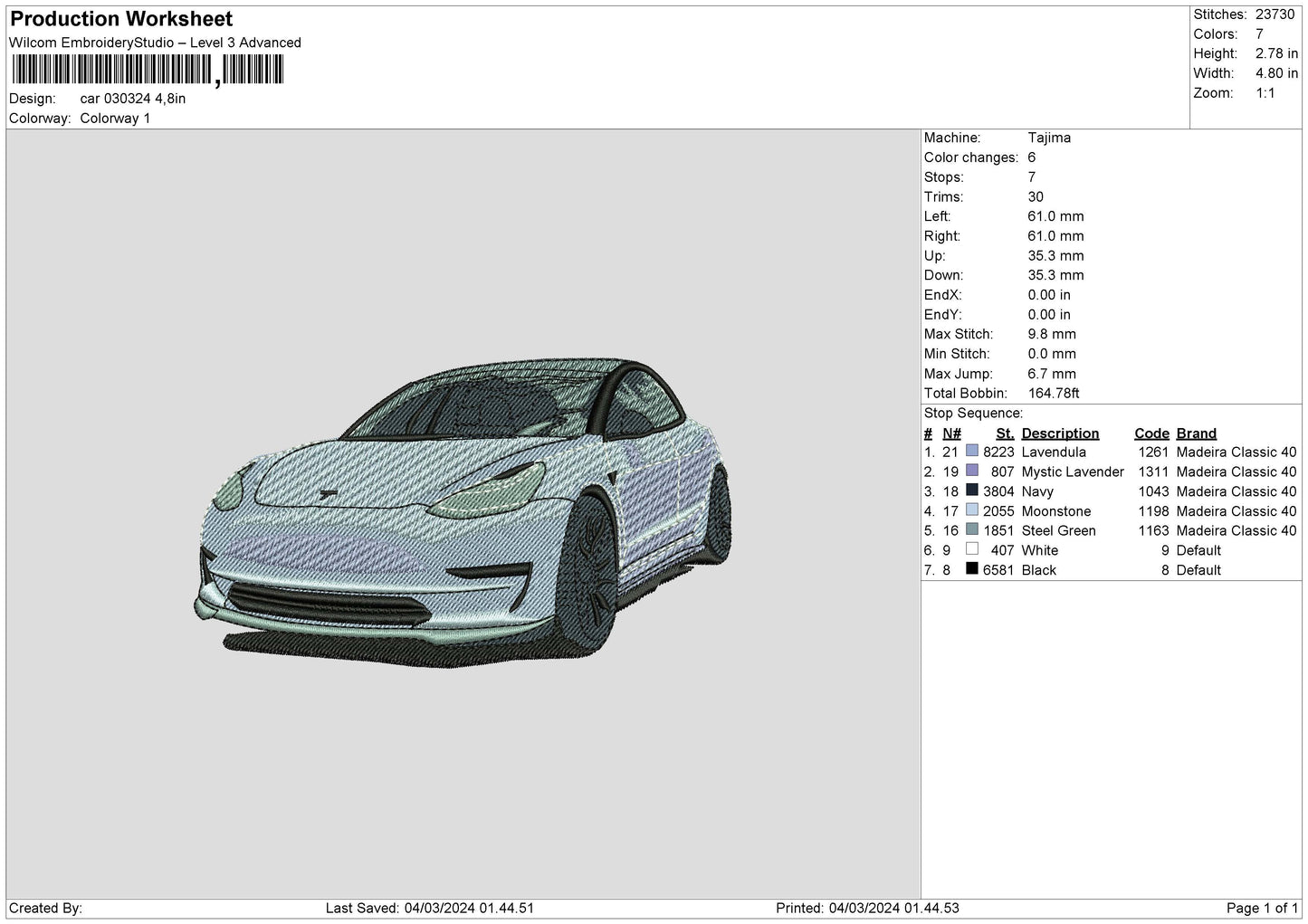
Task: Click the Left value '61.0 mm'
Action: tap(1055, 216)
